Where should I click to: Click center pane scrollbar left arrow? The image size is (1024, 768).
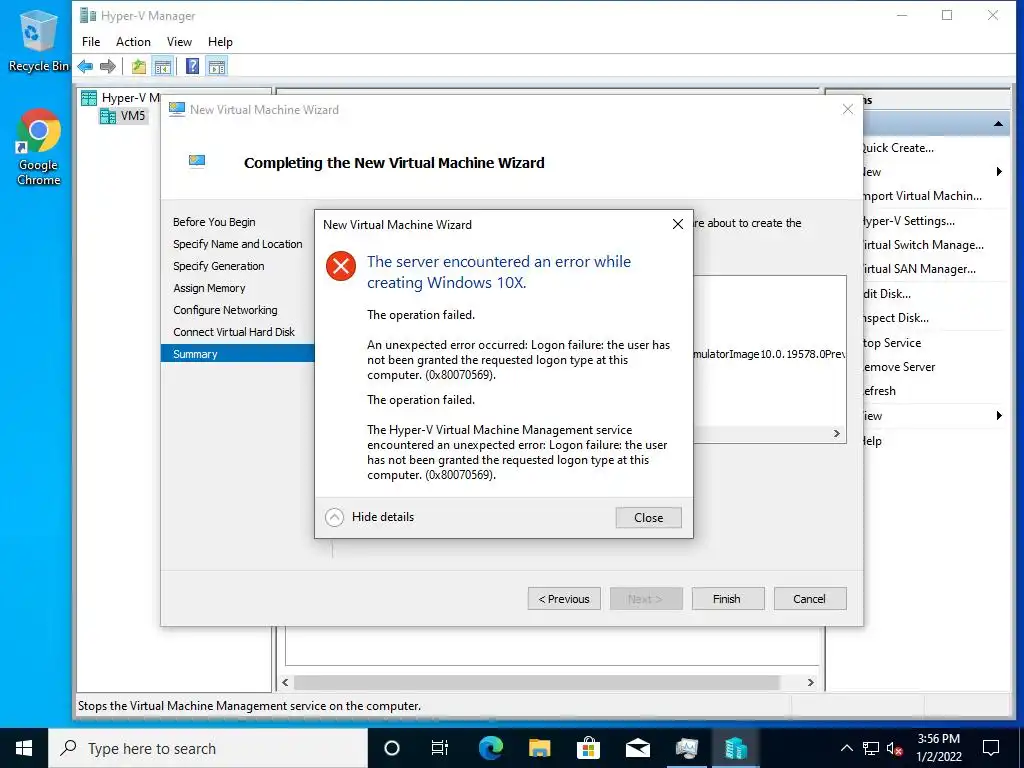(285, 682)
